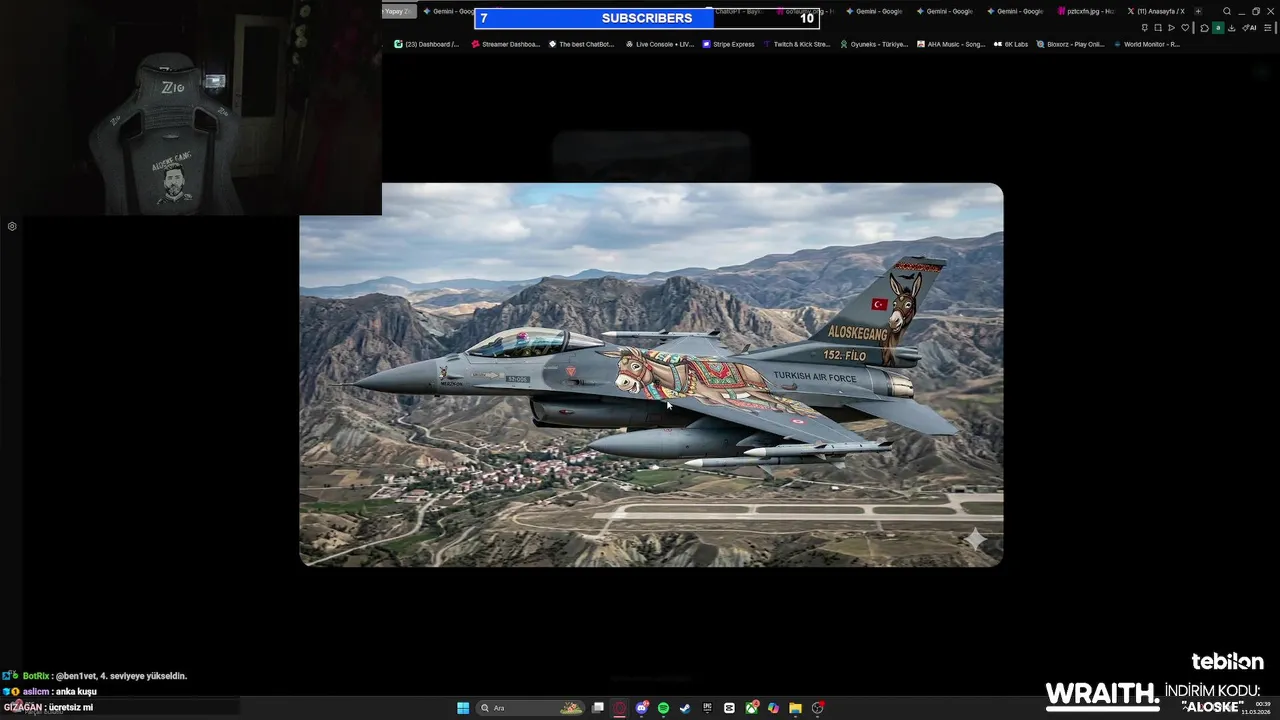
Task: Click the browser tab search magnifier icon
Action: click(x=1227, y=11)
